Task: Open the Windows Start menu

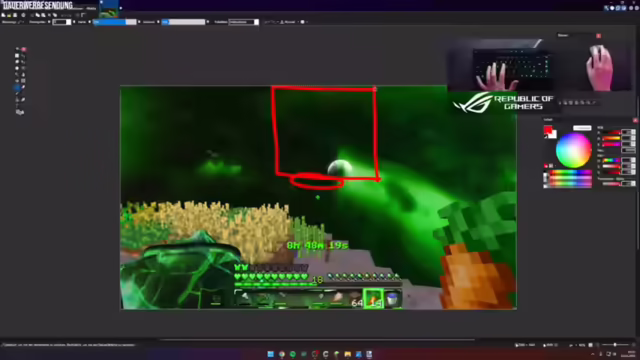Action: [271, 354]
